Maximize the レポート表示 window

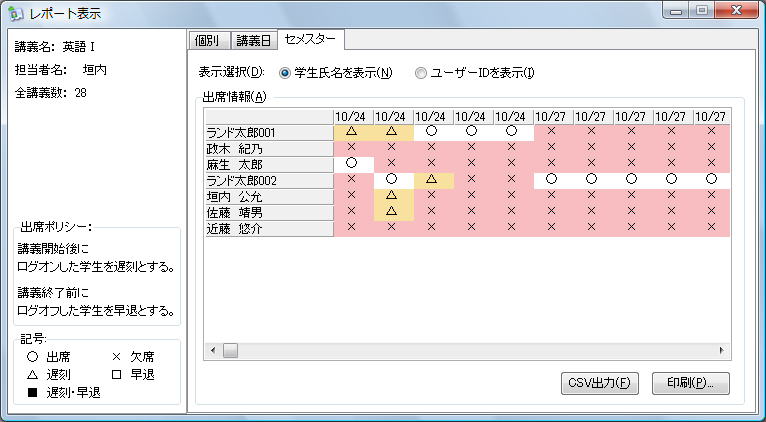coord(702,11)
